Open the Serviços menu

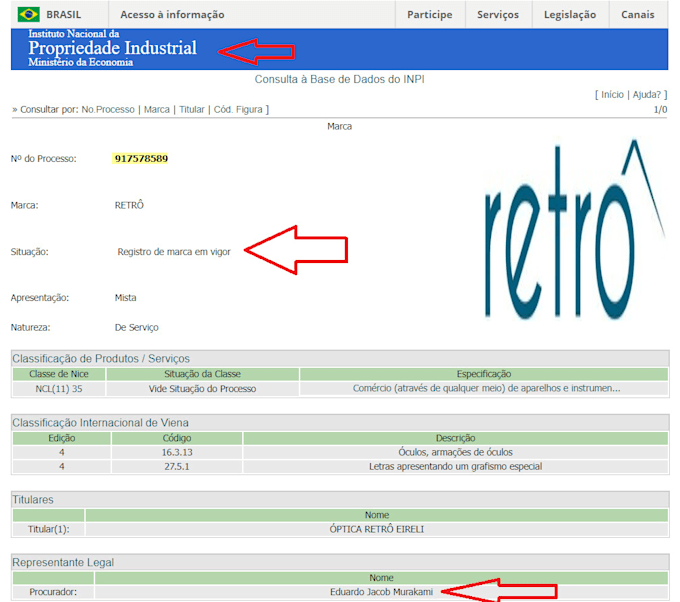(498, 15)
